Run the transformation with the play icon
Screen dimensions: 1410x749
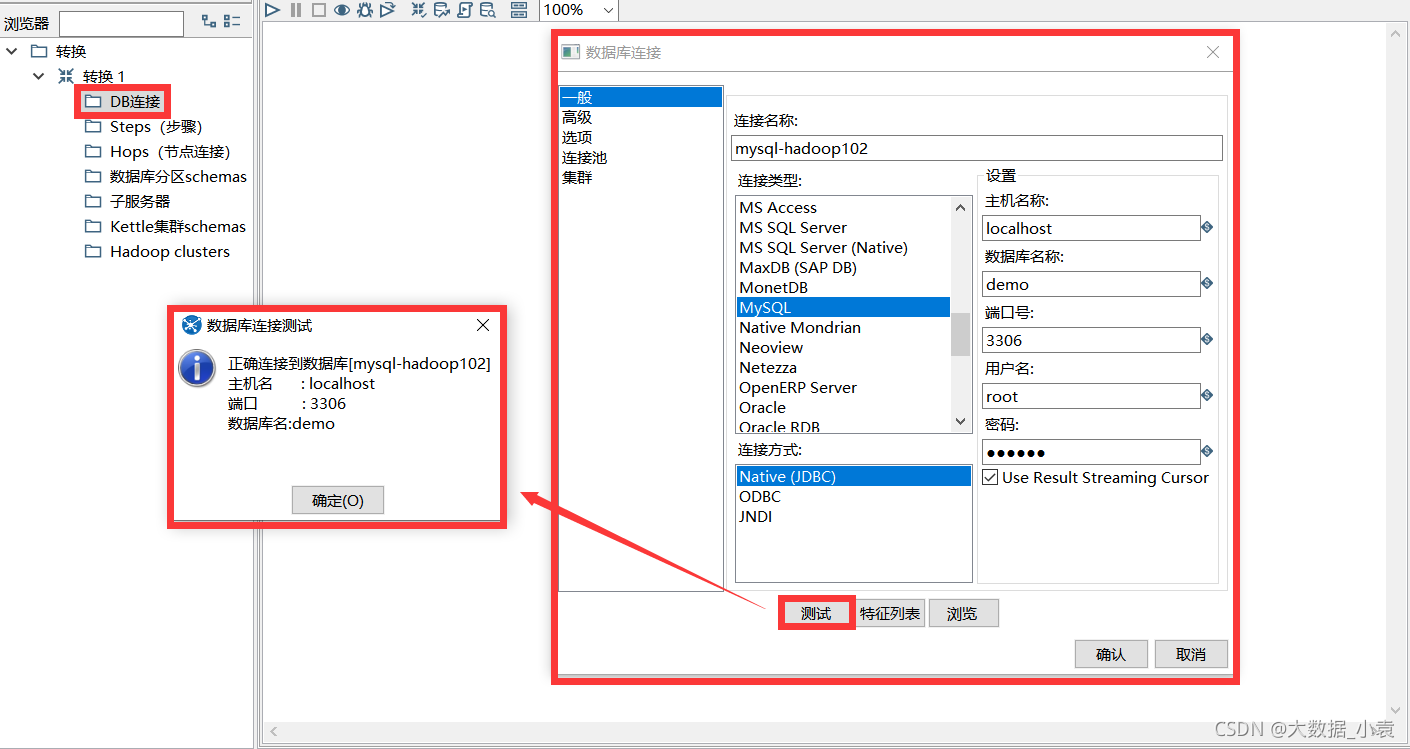tap(272, 10)
